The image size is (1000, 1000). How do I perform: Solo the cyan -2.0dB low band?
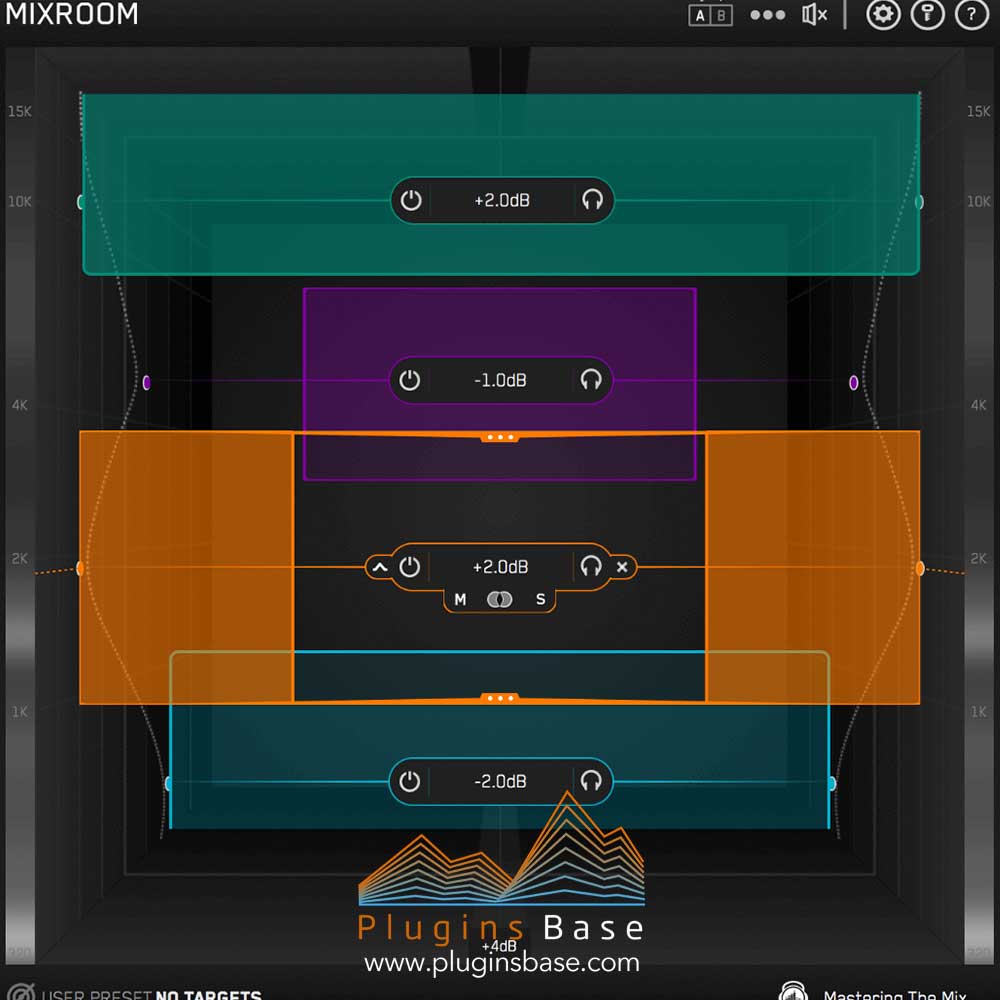[591, 782]
